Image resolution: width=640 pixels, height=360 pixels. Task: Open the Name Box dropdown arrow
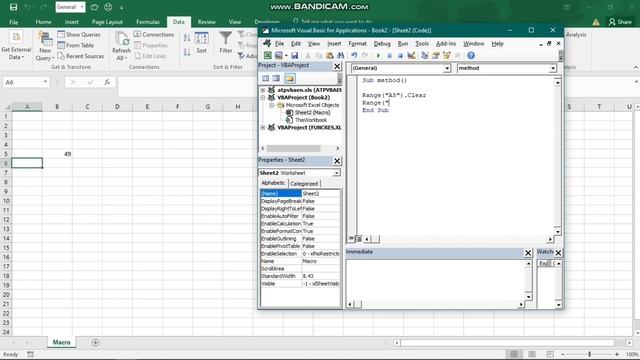click(x=45, y=82)
